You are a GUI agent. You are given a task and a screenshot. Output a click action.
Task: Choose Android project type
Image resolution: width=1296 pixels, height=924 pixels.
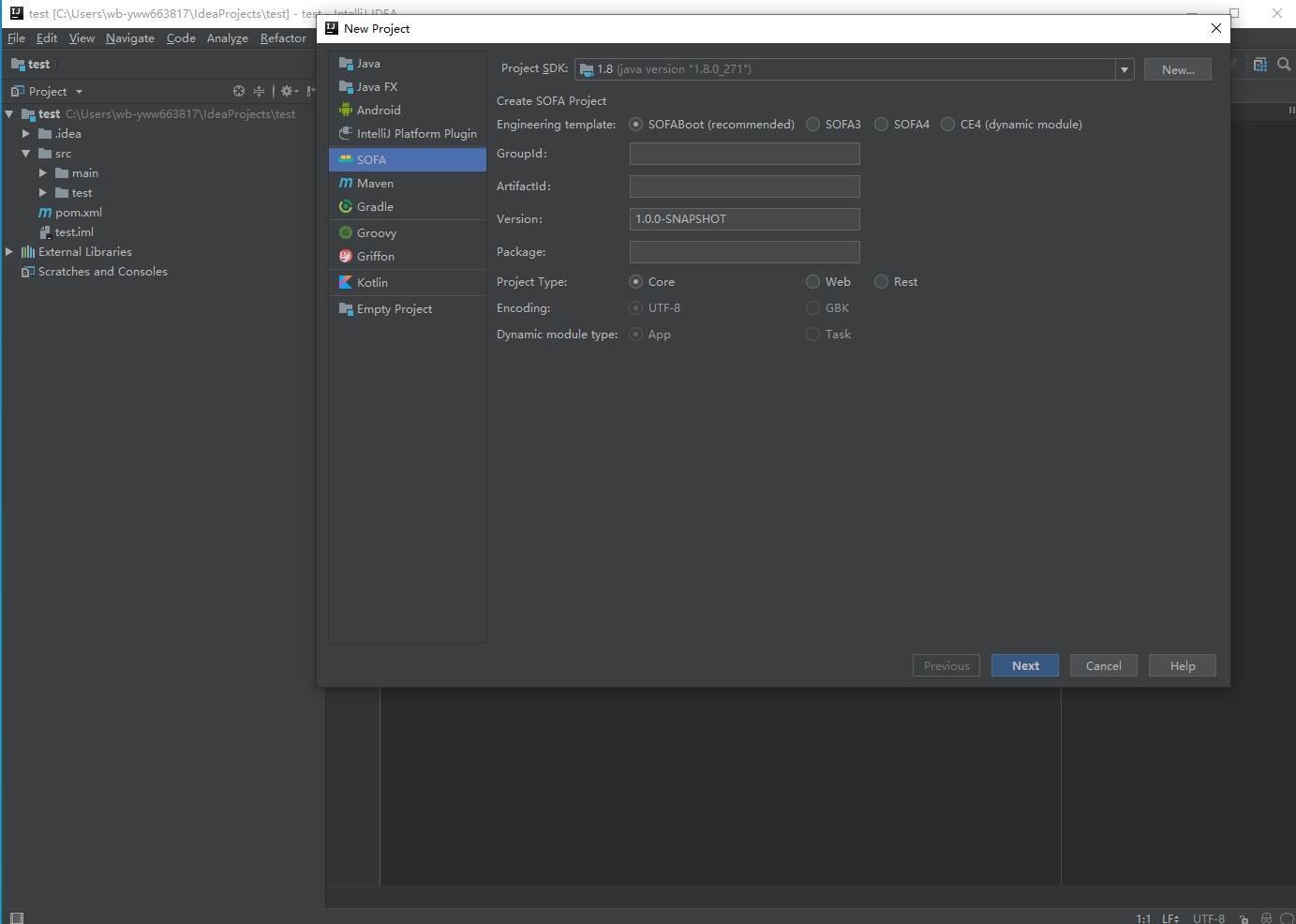point(408,111)
